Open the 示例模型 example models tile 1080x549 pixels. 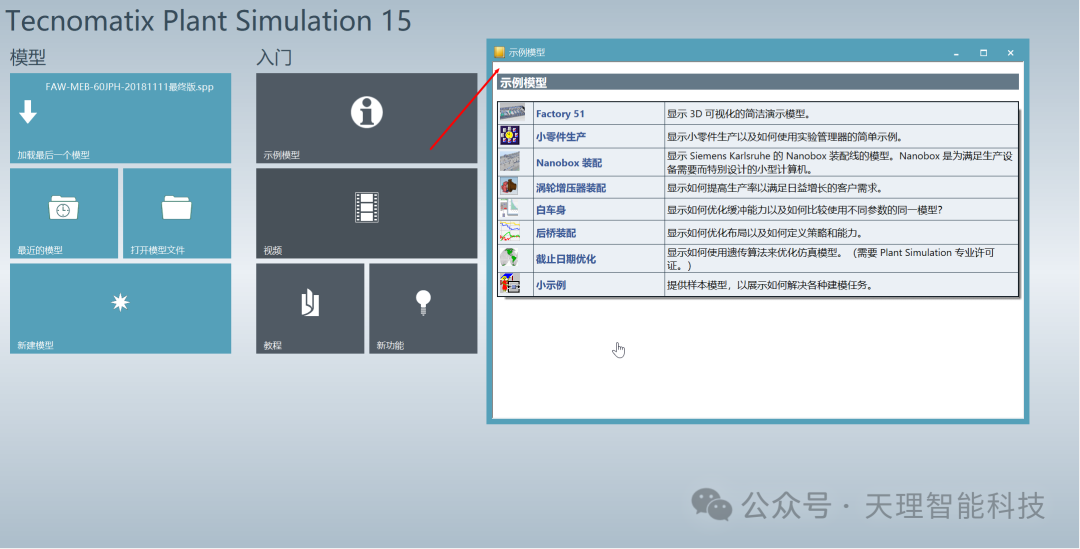pos(366,118)
